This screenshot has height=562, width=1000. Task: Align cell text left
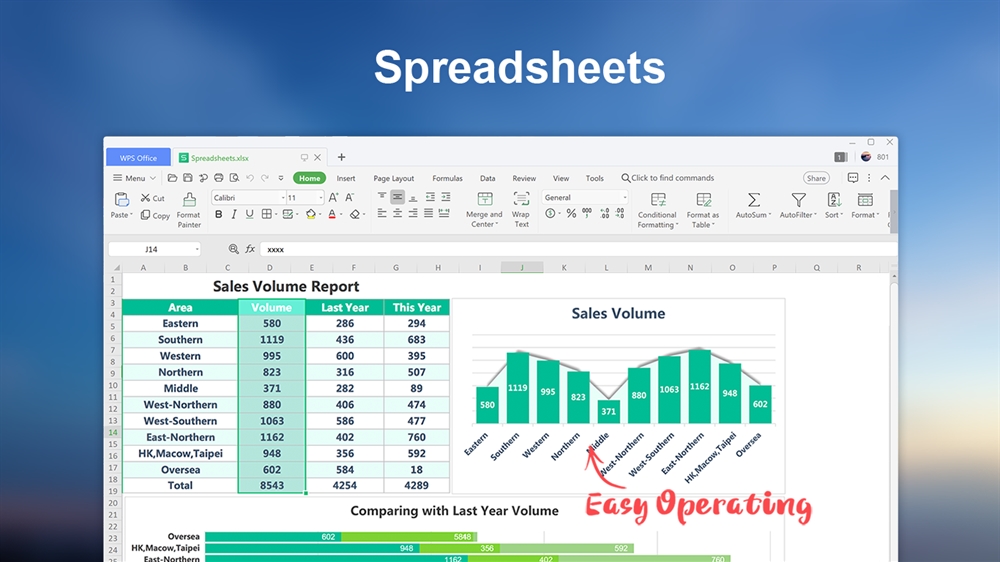[381, 214]
